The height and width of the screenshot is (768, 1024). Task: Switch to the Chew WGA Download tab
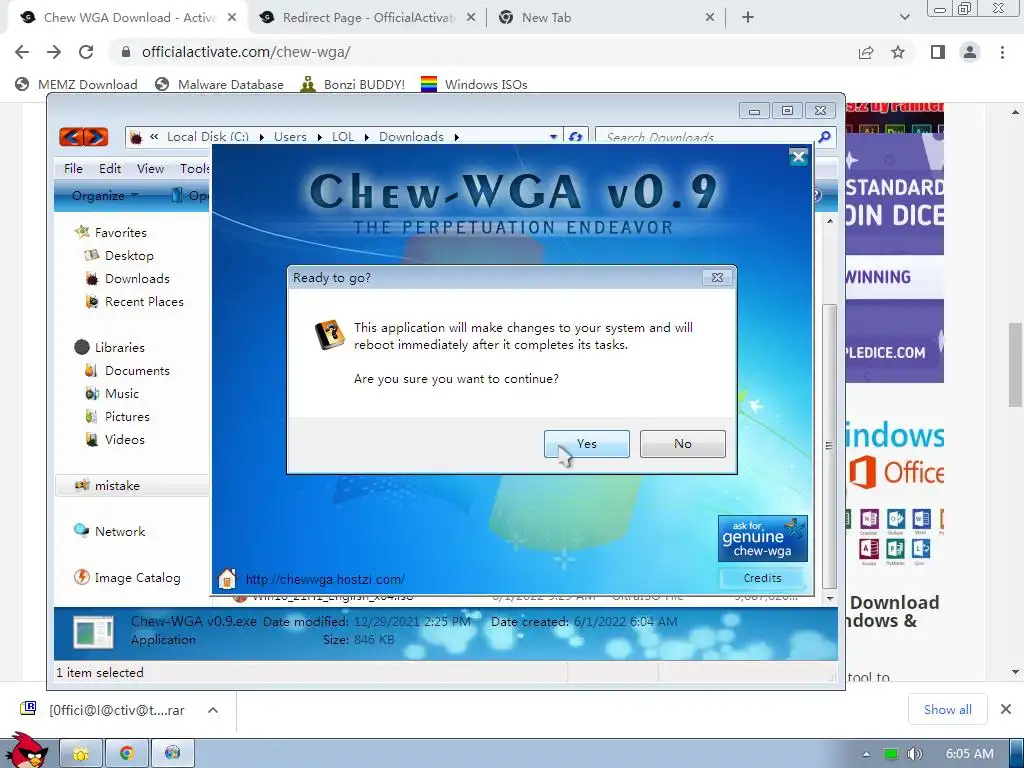point(129,18)
